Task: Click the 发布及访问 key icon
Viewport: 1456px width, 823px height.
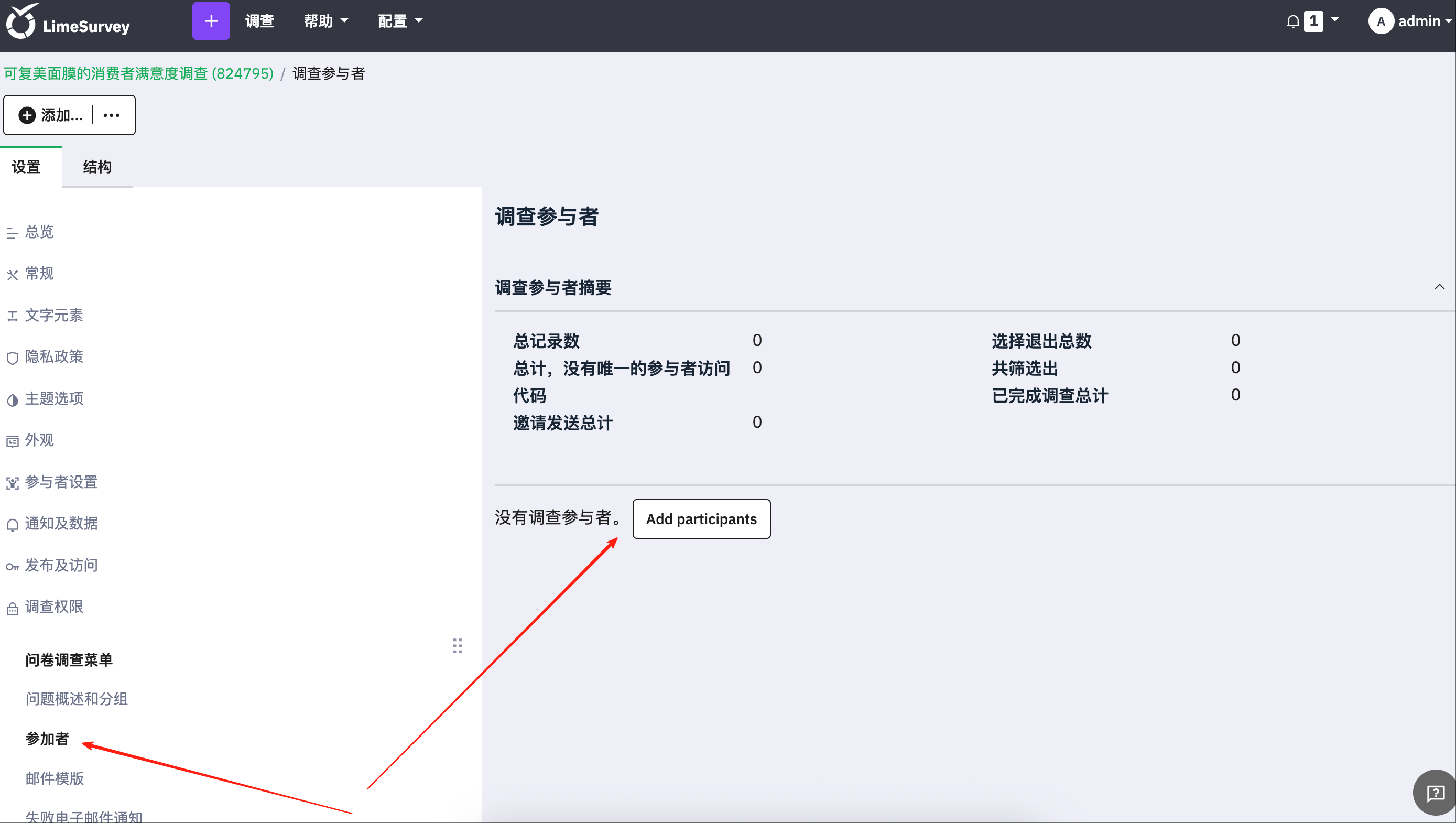Action: tap(12, 567)
